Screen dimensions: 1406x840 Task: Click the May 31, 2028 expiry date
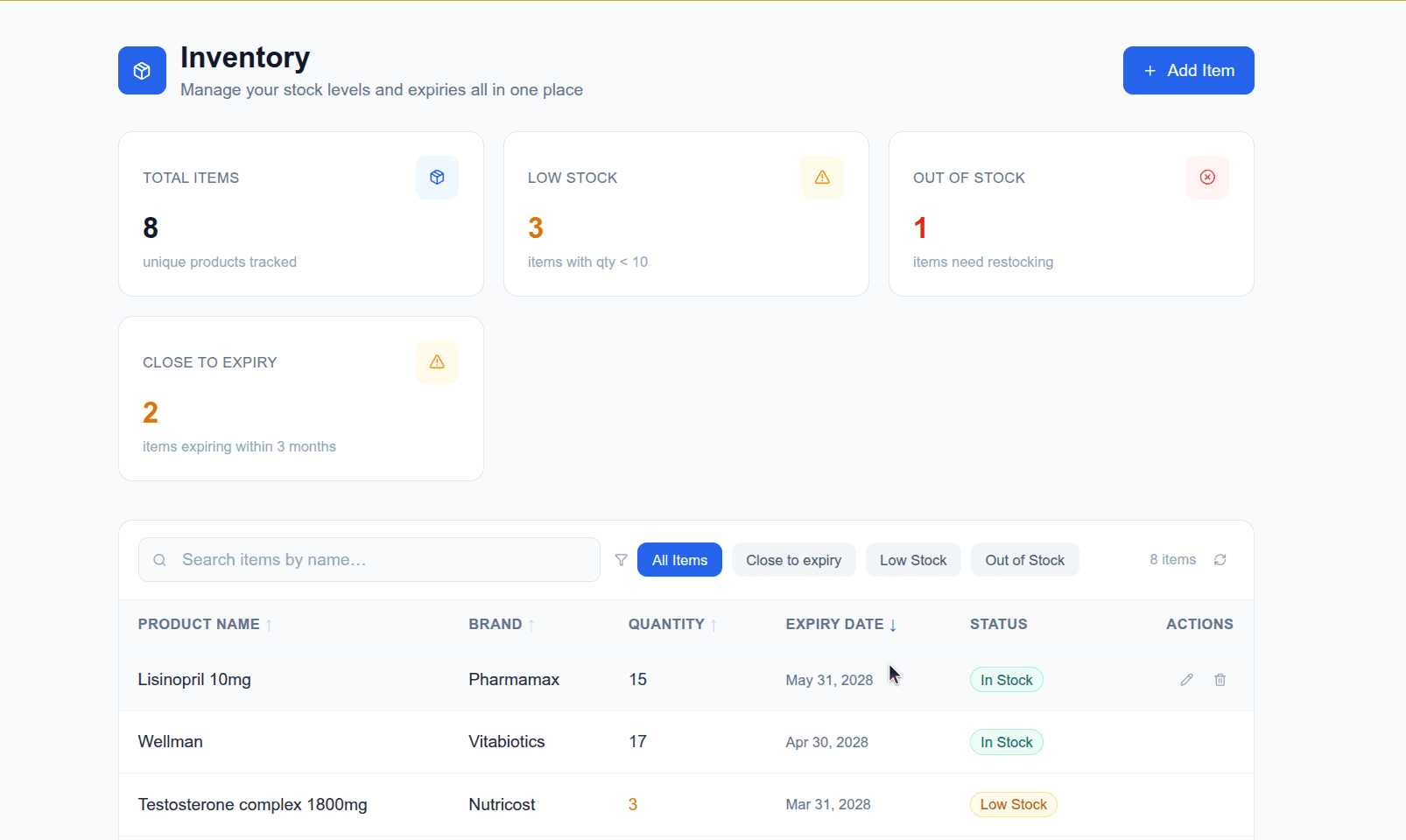(829, 680)
